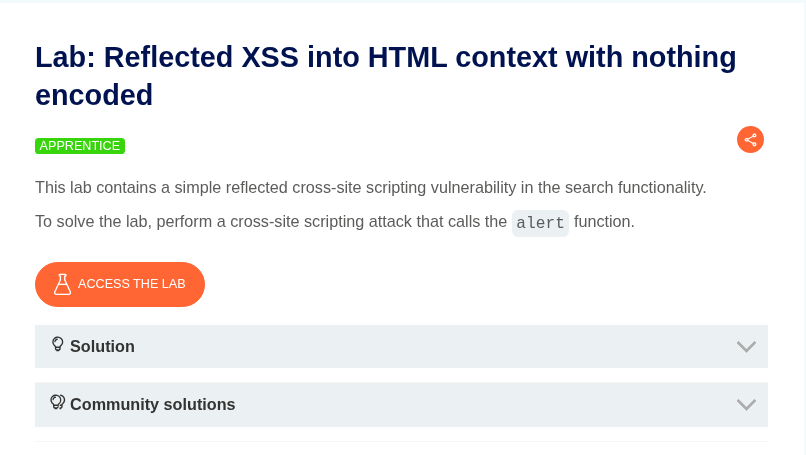
Task: Open the Solution section by its label
Action: (x=102, y=347)
